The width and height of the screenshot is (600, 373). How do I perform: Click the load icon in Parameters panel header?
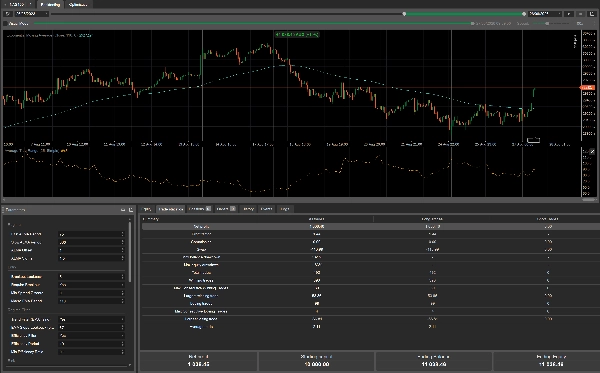131,210
